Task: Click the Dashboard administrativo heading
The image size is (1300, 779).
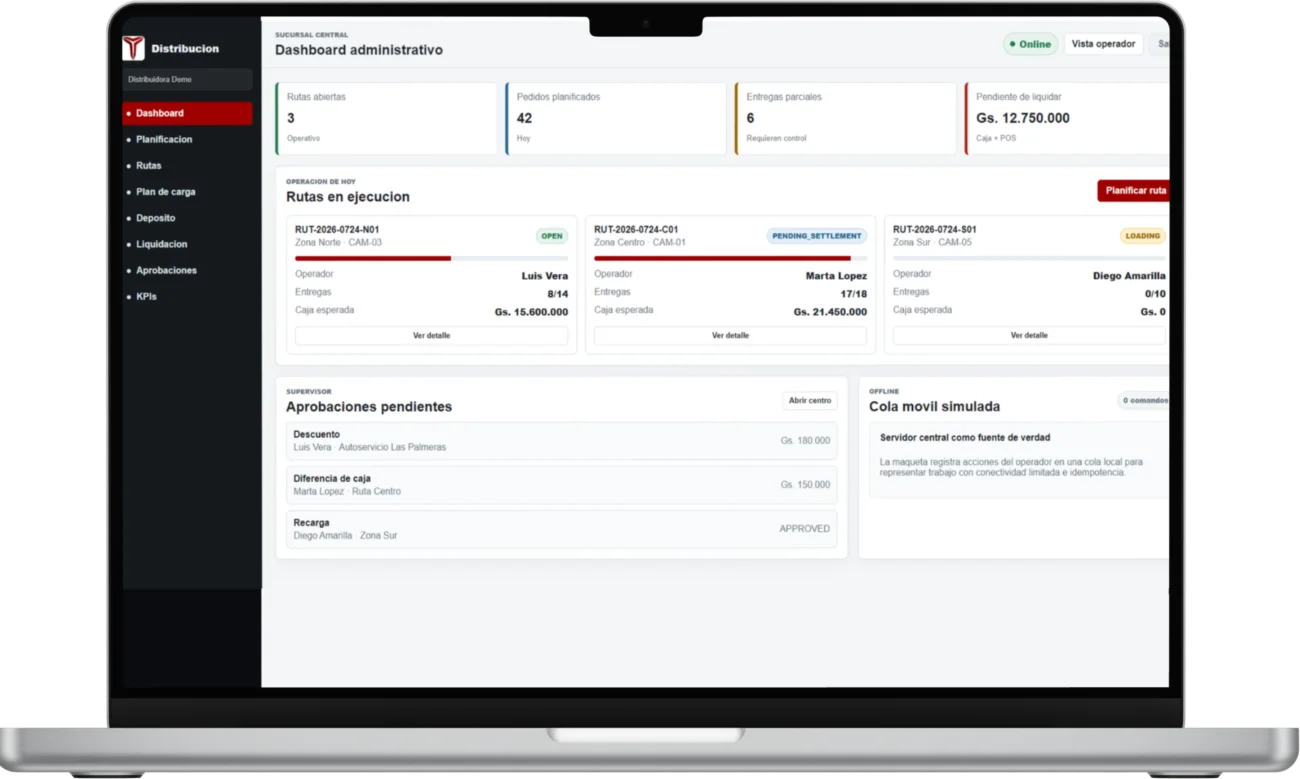Action: click(x=359, y=50)
